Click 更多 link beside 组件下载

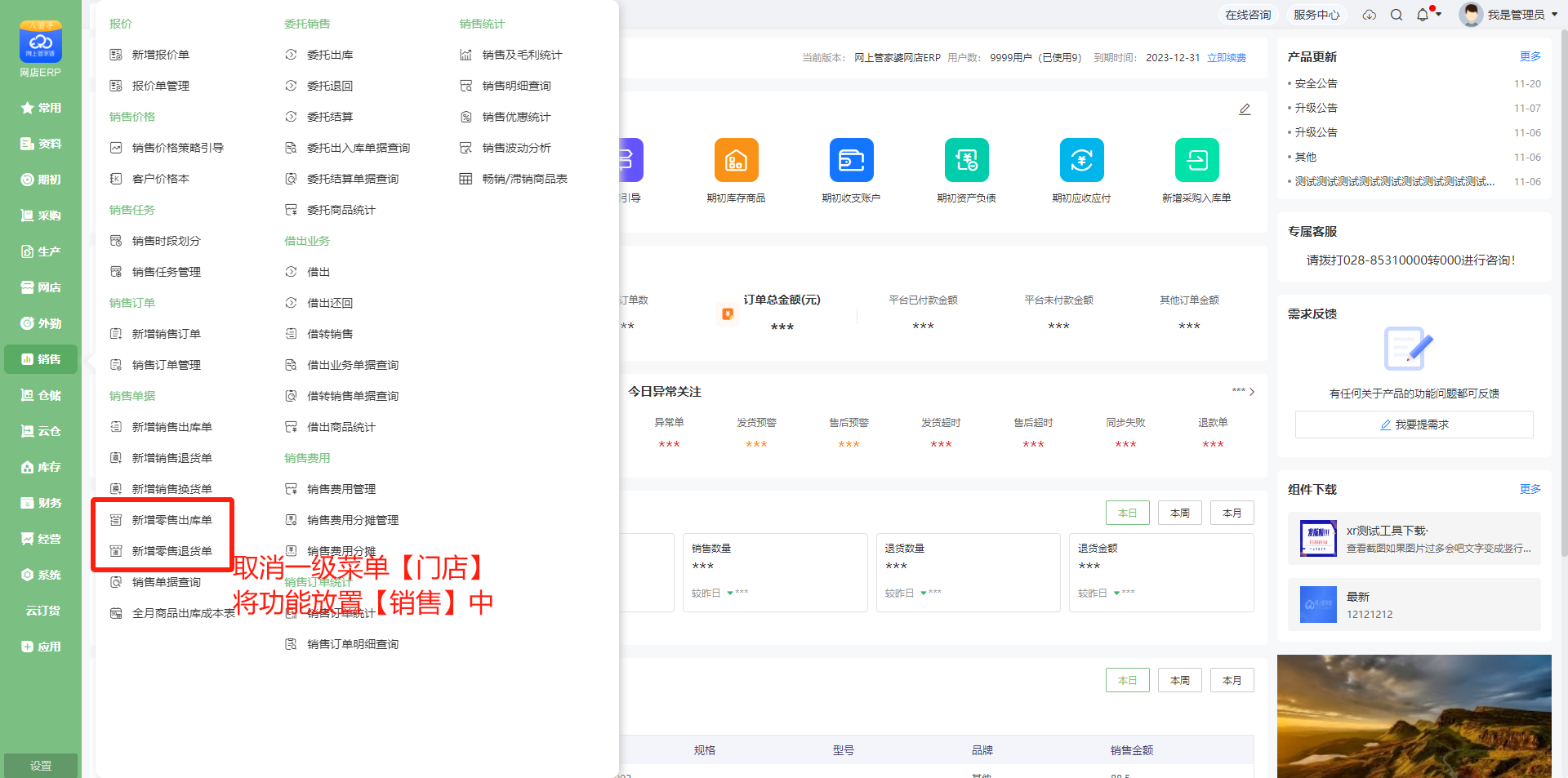[1530, 489]
